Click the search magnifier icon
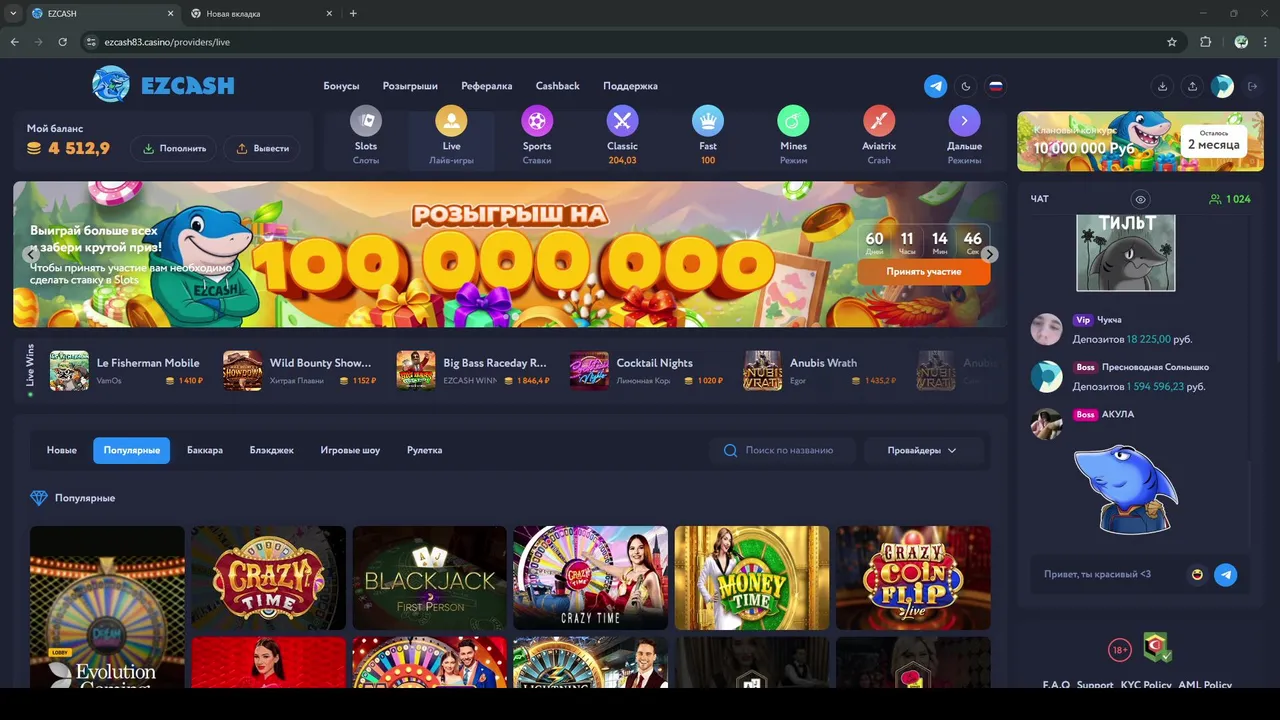1280x720 pixels. point(730,450)
